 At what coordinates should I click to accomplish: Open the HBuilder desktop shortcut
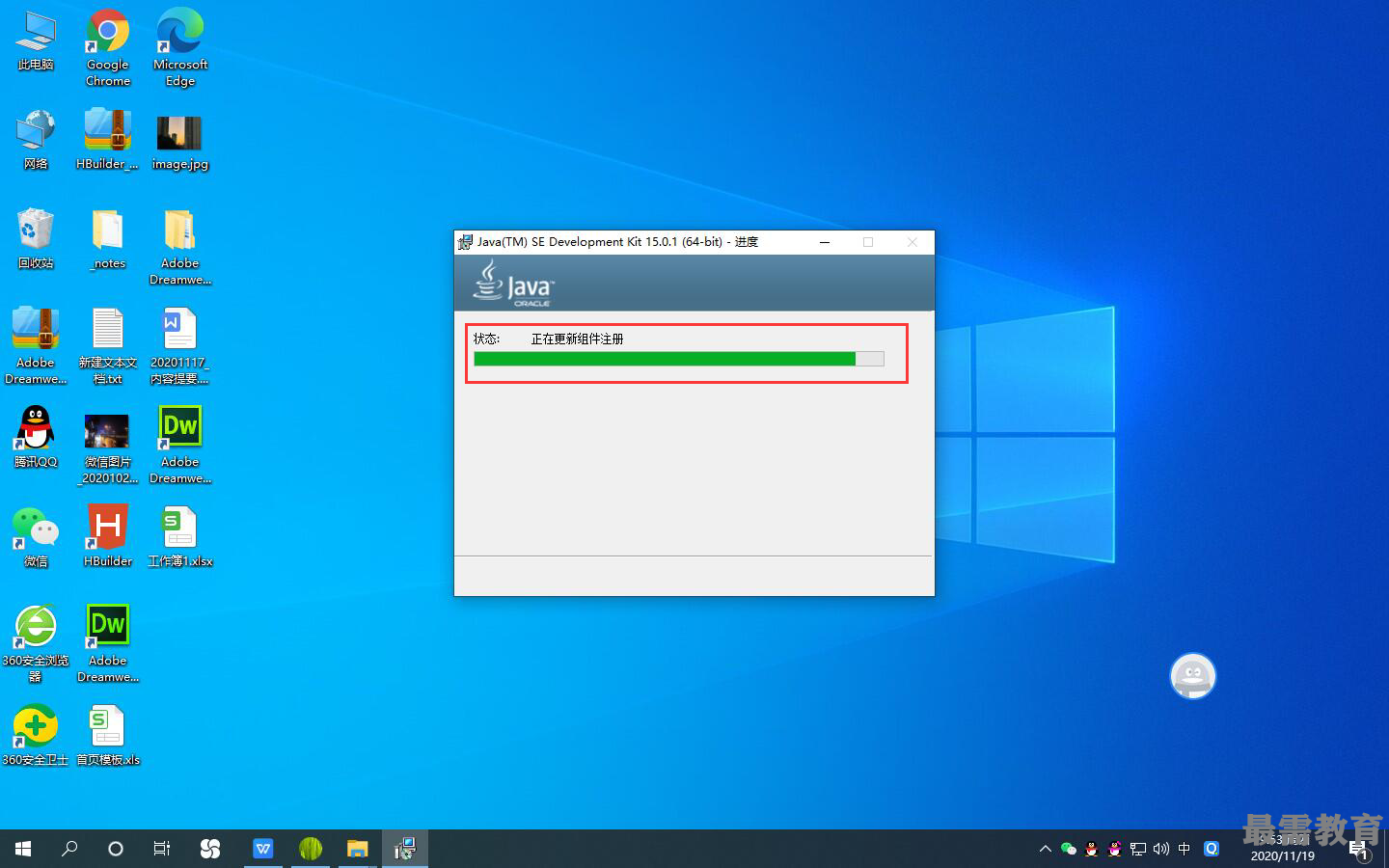(x=107, y=536)
